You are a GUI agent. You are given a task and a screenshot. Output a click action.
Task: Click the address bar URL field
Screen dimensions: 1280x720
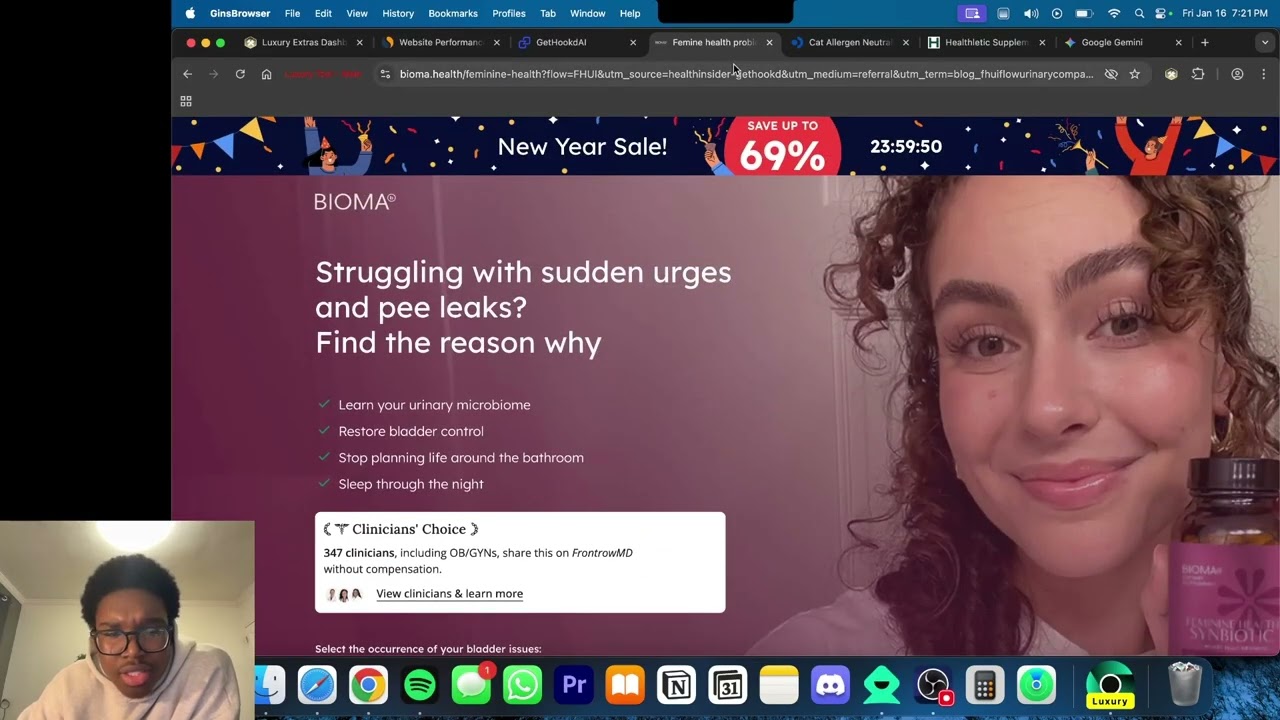(x=745, y=74)
